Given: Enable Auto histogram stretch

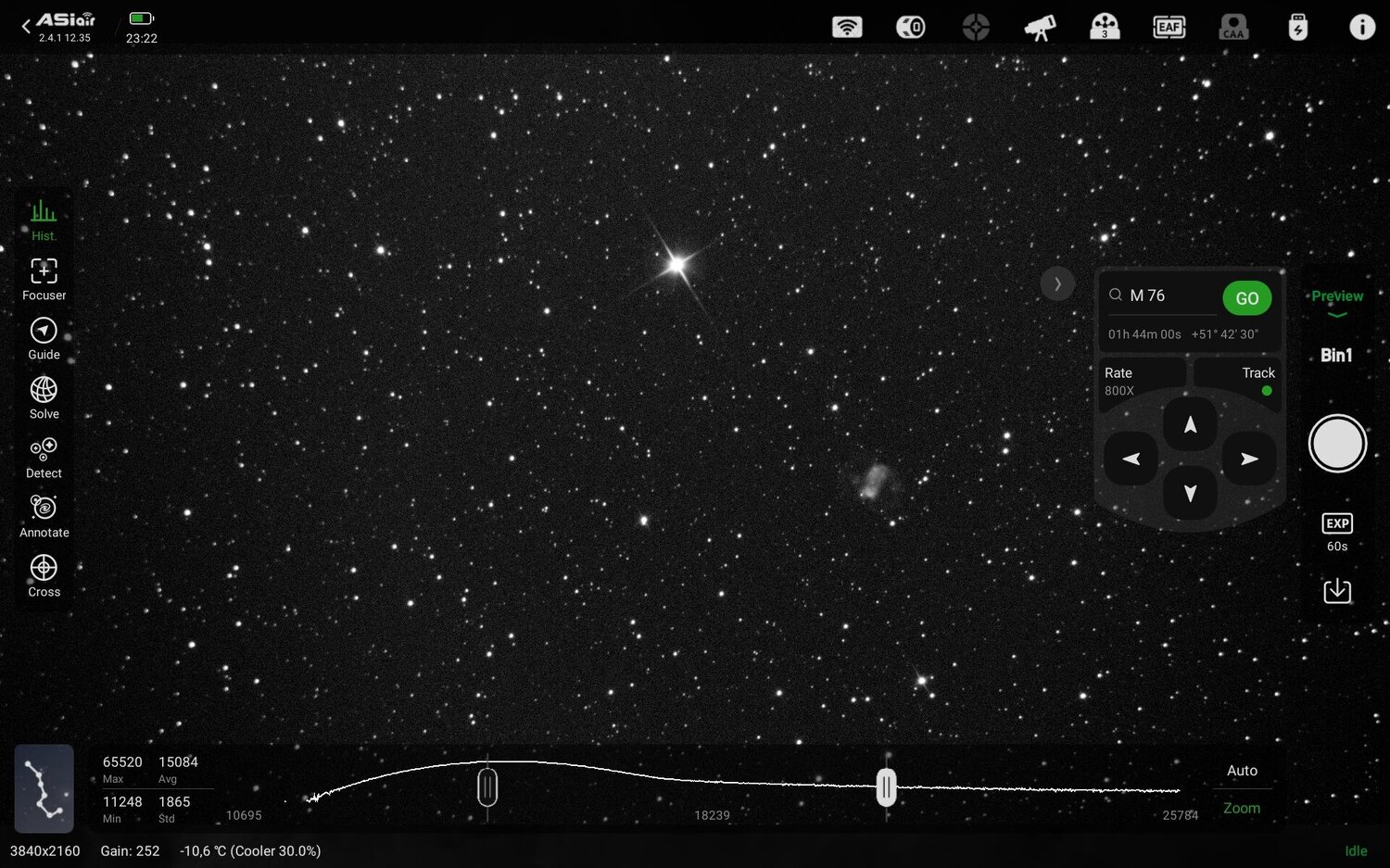Looking at the screenshot, I should click(1241, 770).
